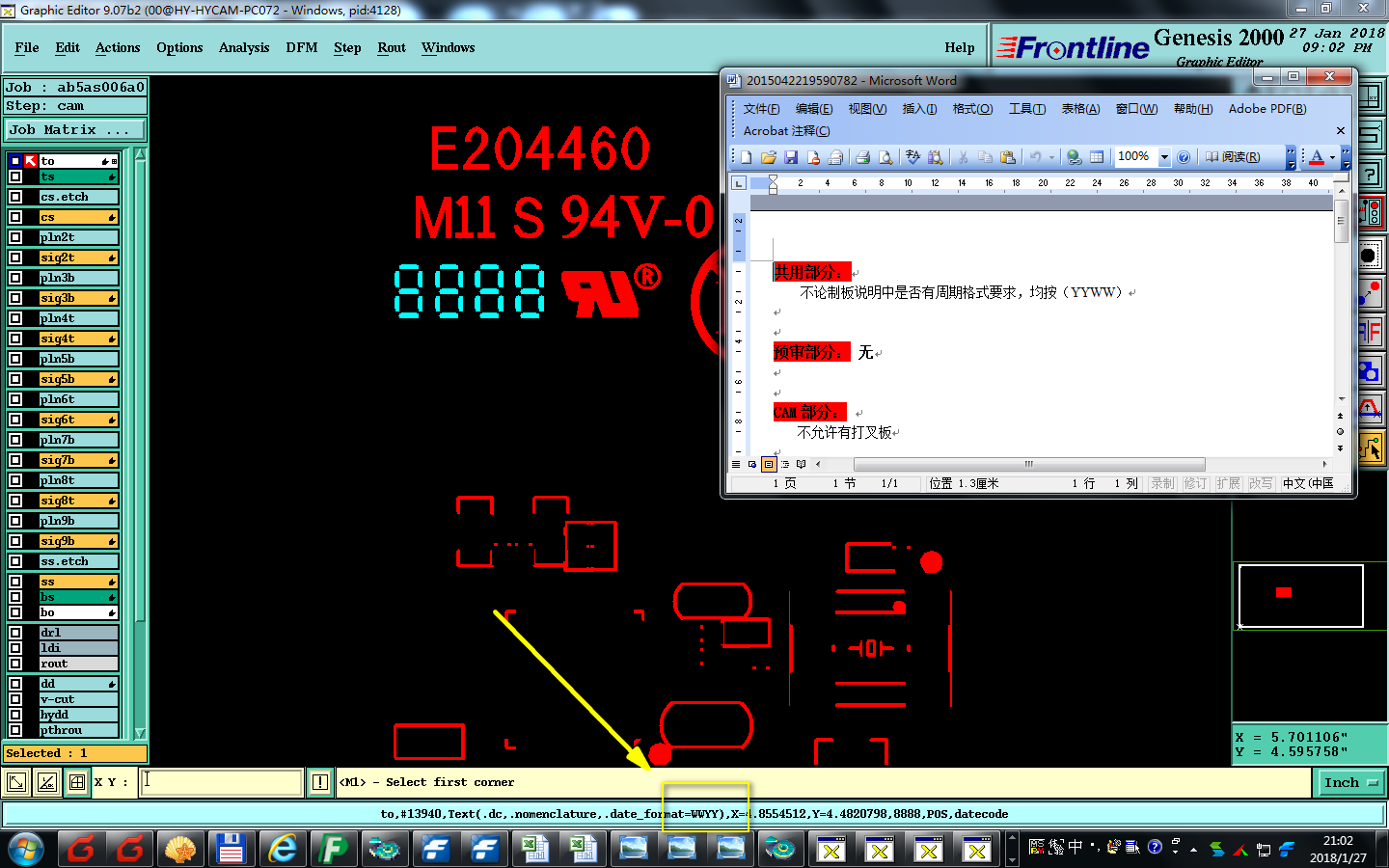Open the Inch units dropdown
The width and height of the screenshot is (1389, 868).
click(x=1352, y=782)
